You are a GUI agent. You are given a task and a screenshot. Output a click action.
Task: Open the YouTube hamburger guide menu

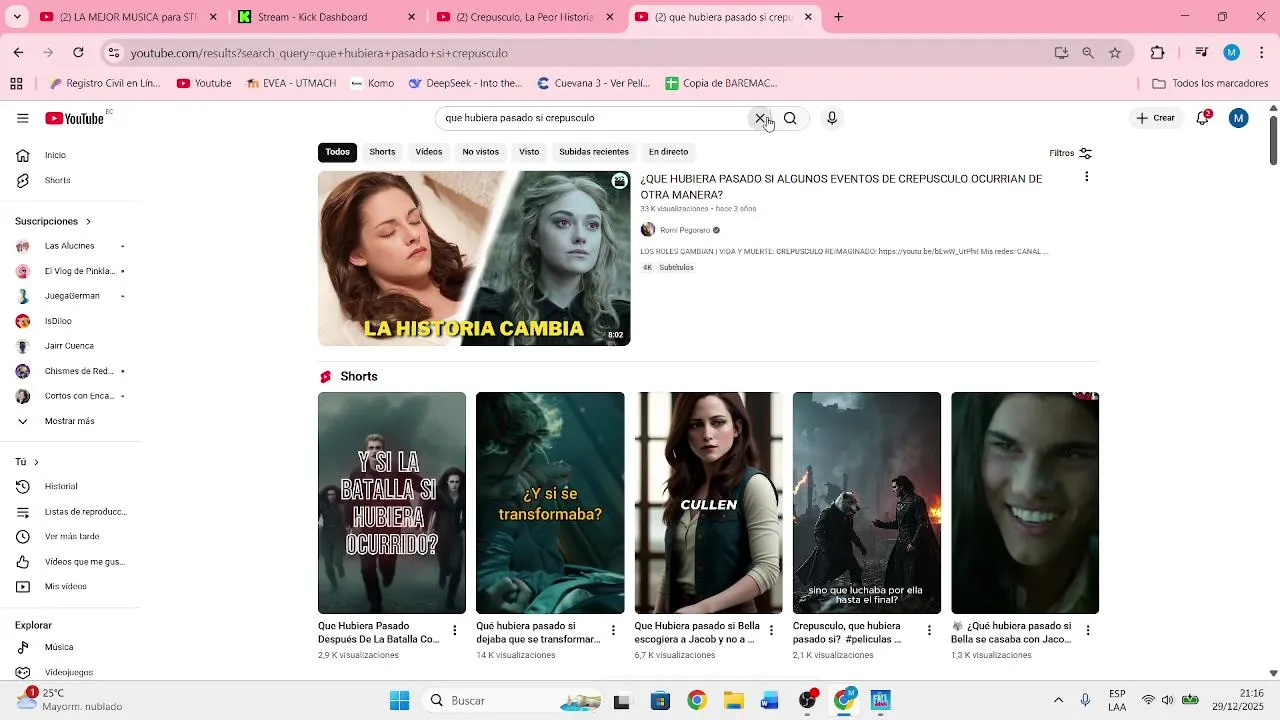click(22, 118)
